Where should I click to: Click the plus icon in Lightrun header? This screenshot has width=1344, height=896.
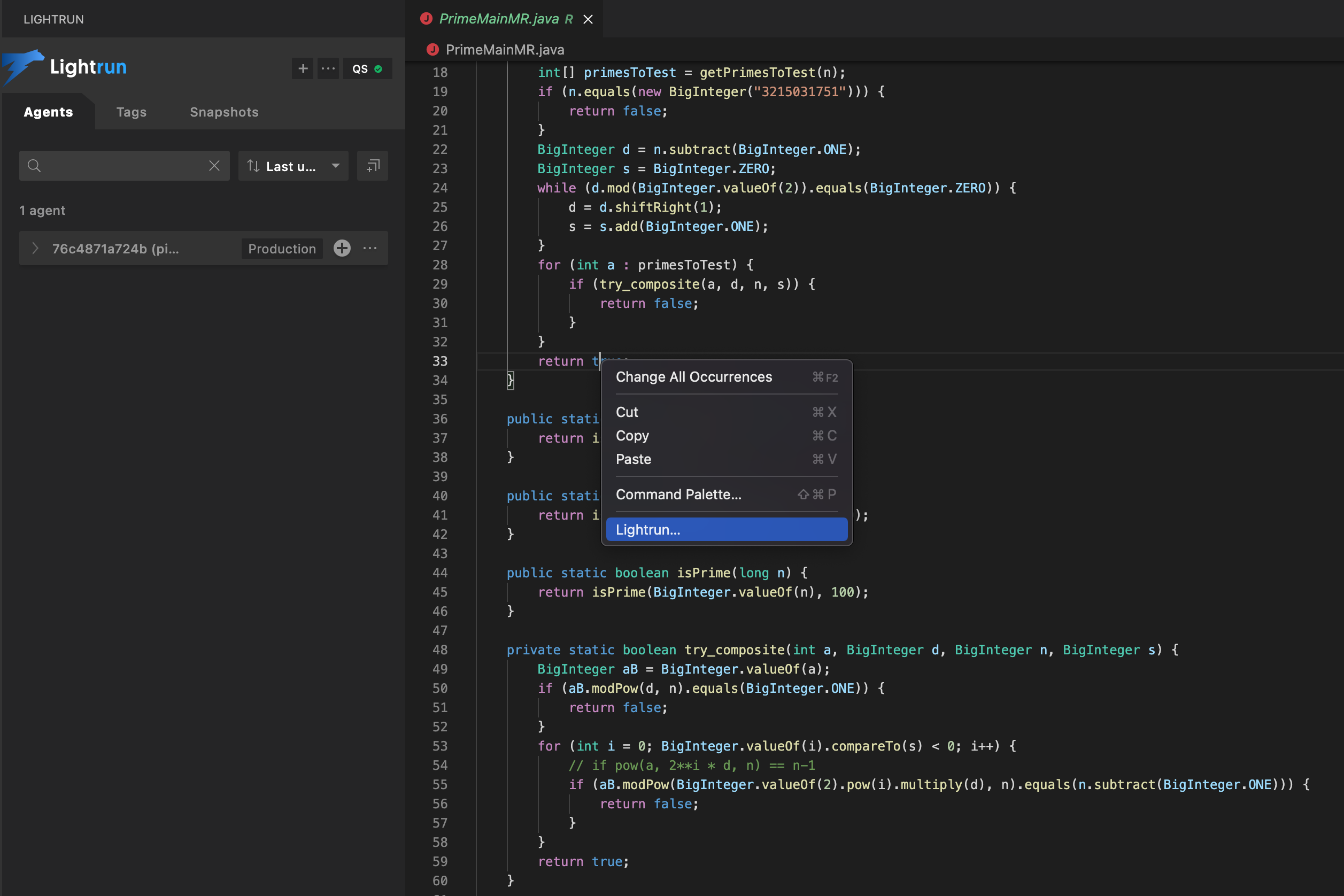(x=303, y=68)
